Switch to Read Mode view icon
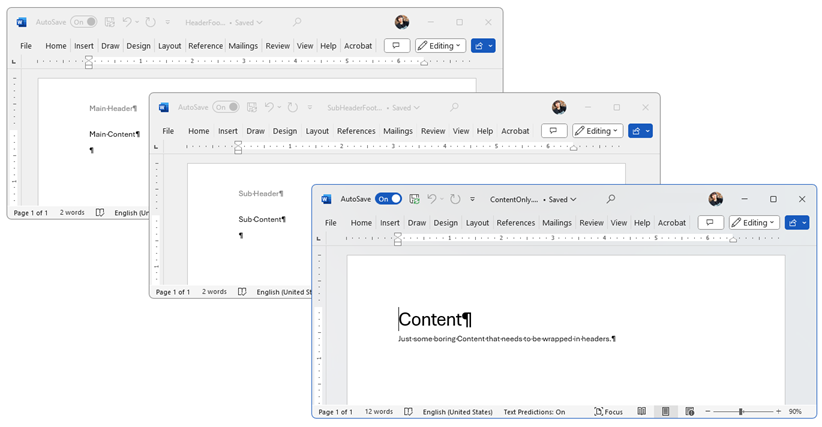Image resolution: width=822 pixels, height=427 pixels. coord(642,412)
